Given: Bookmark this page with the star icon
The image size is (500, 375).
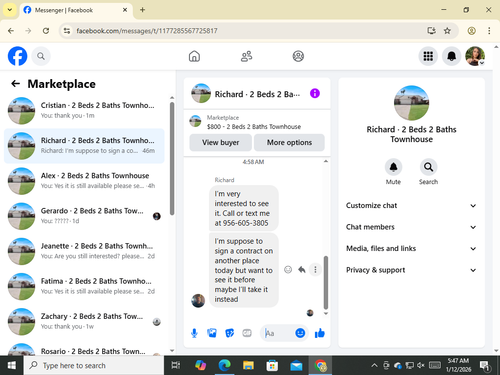Looking at the screenshot, I should point(447,31).
